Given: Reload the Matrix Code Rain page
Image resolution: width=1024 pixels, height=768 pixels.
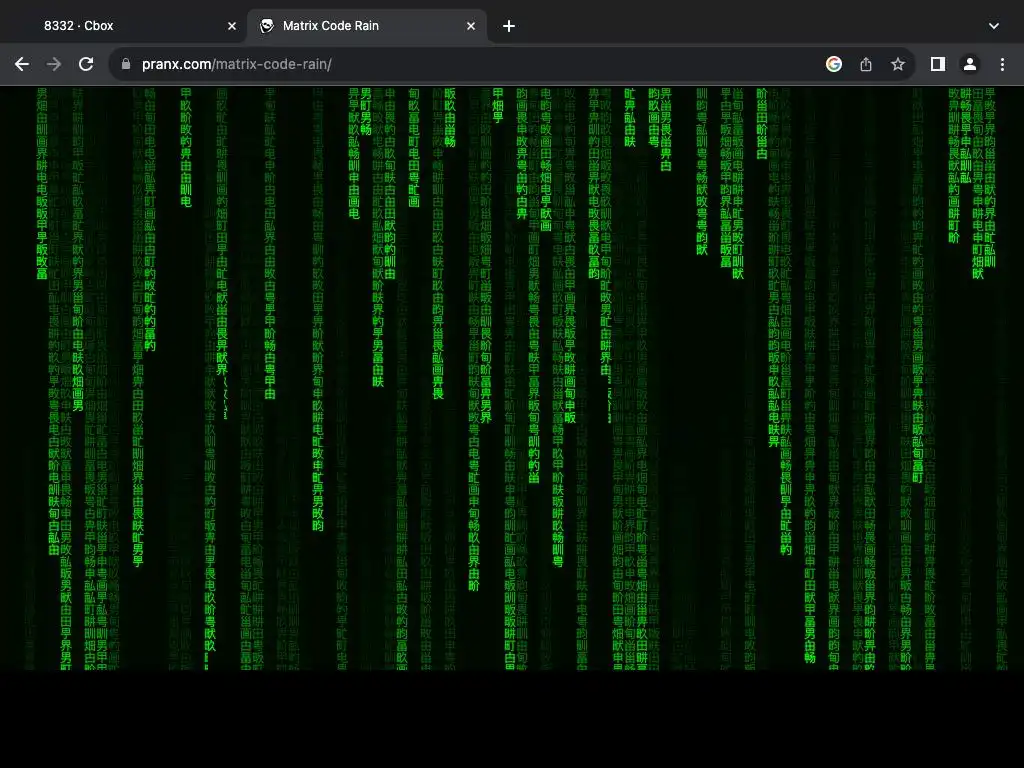Looking at the screenshot, I should click(86, 64).
